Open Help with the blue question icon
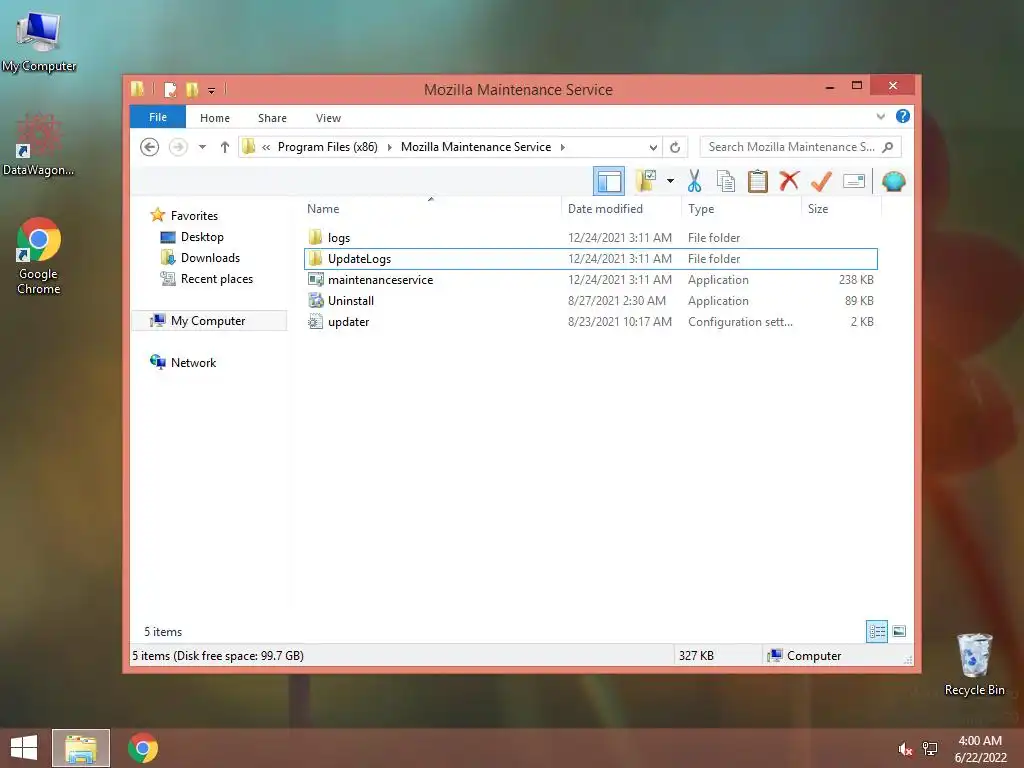The height and width of the screenshot is (768, 1024). point(903,116)
